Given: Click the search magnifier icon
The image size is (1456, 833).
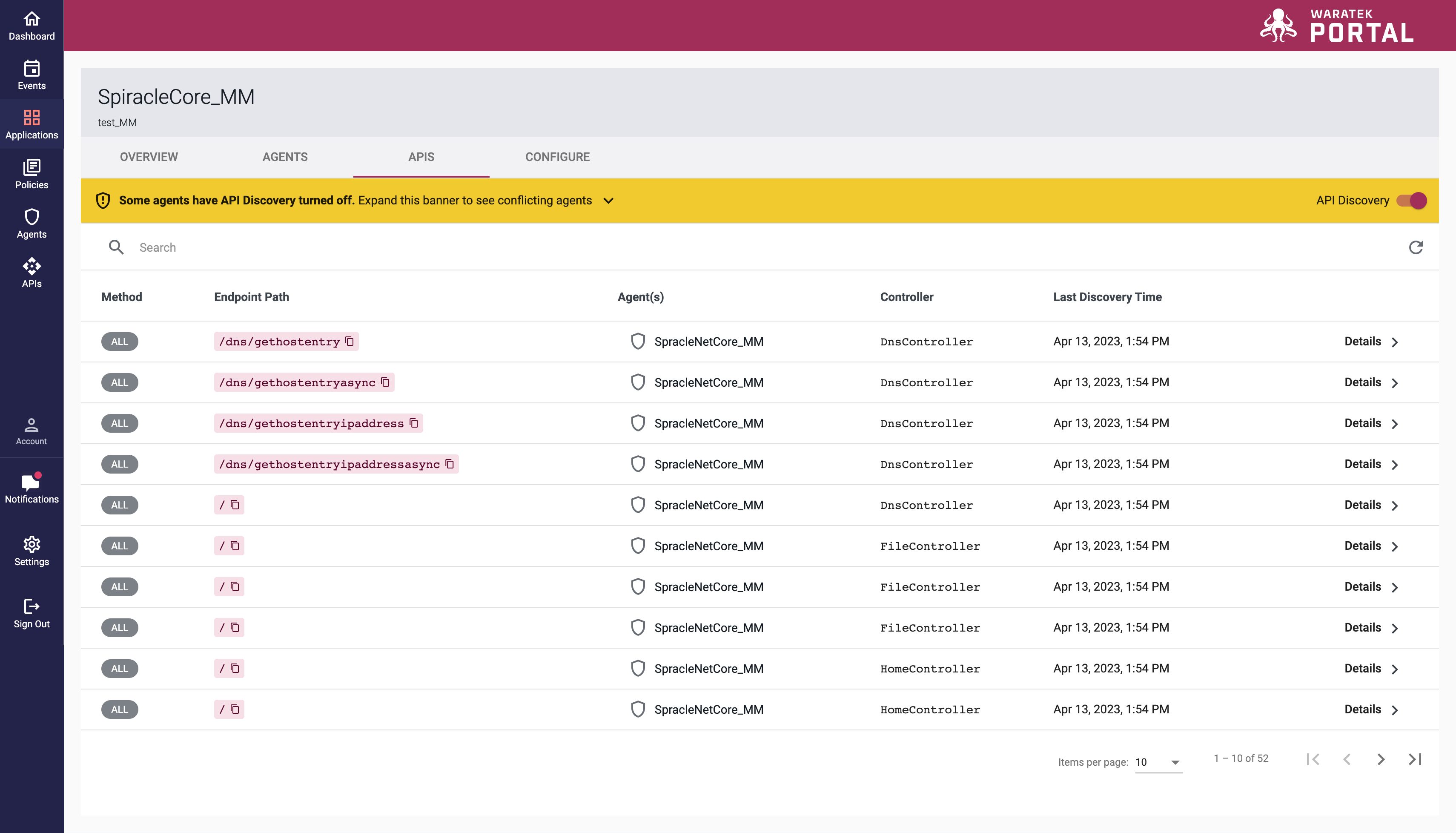Looking at the screenshot, I should [116, 247].
